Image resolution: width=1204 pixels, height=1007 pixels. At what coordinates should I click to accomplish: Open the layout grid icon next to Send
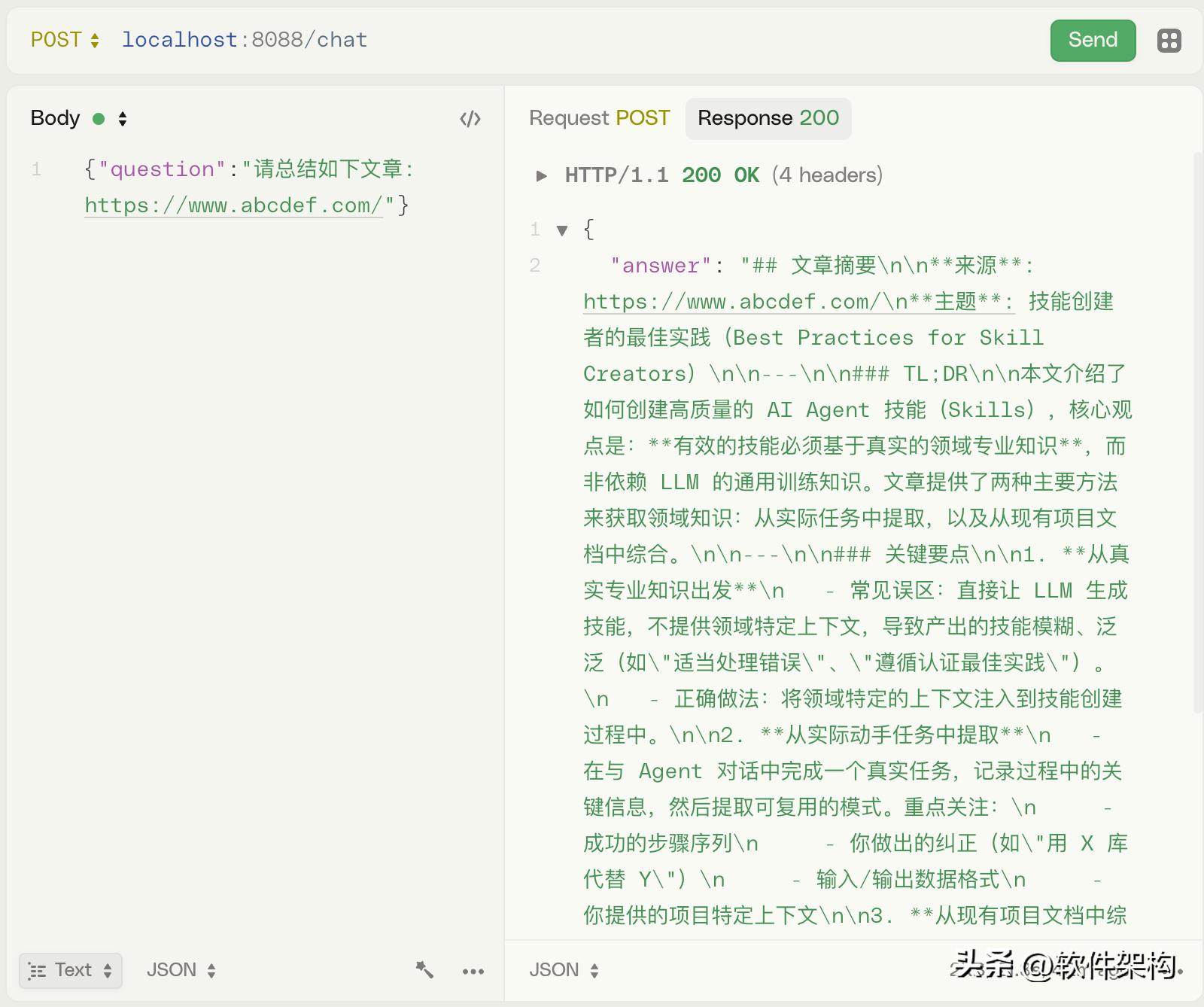[1169, 41]
